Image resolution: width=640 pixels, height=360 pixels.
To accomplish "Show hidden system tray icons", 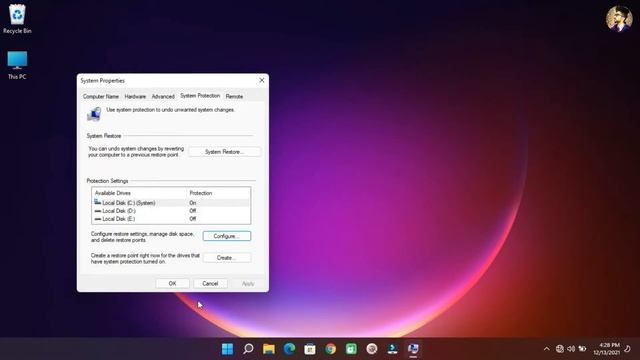I will (547, 349).
